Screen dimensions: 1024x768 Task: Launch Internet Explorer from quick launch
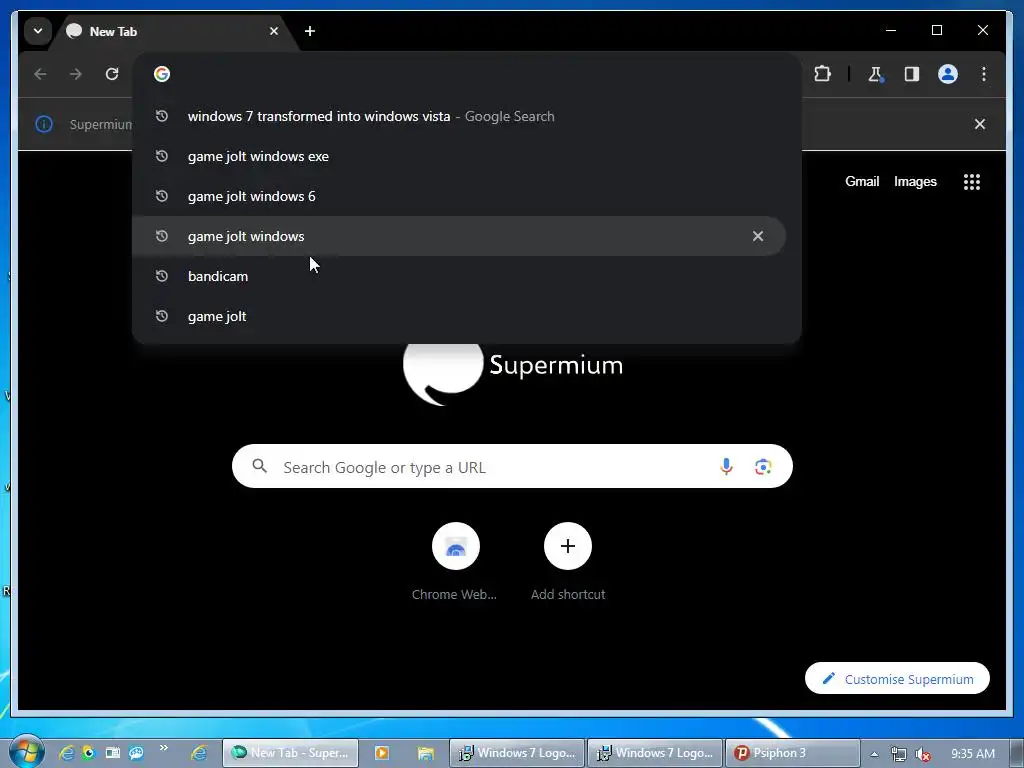[x=66, y=752]
